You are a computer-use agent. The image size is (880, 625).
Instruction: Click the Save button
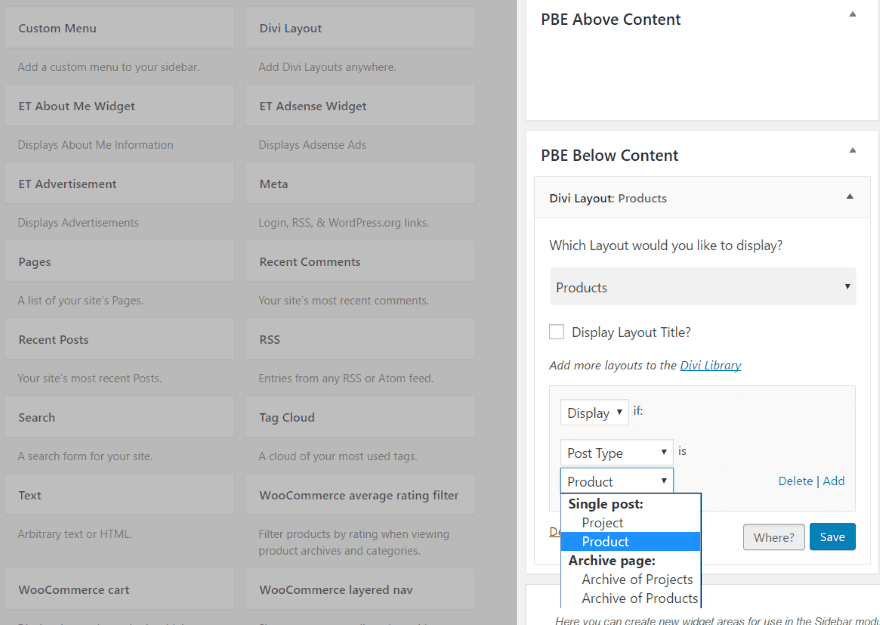click(832, 537)
